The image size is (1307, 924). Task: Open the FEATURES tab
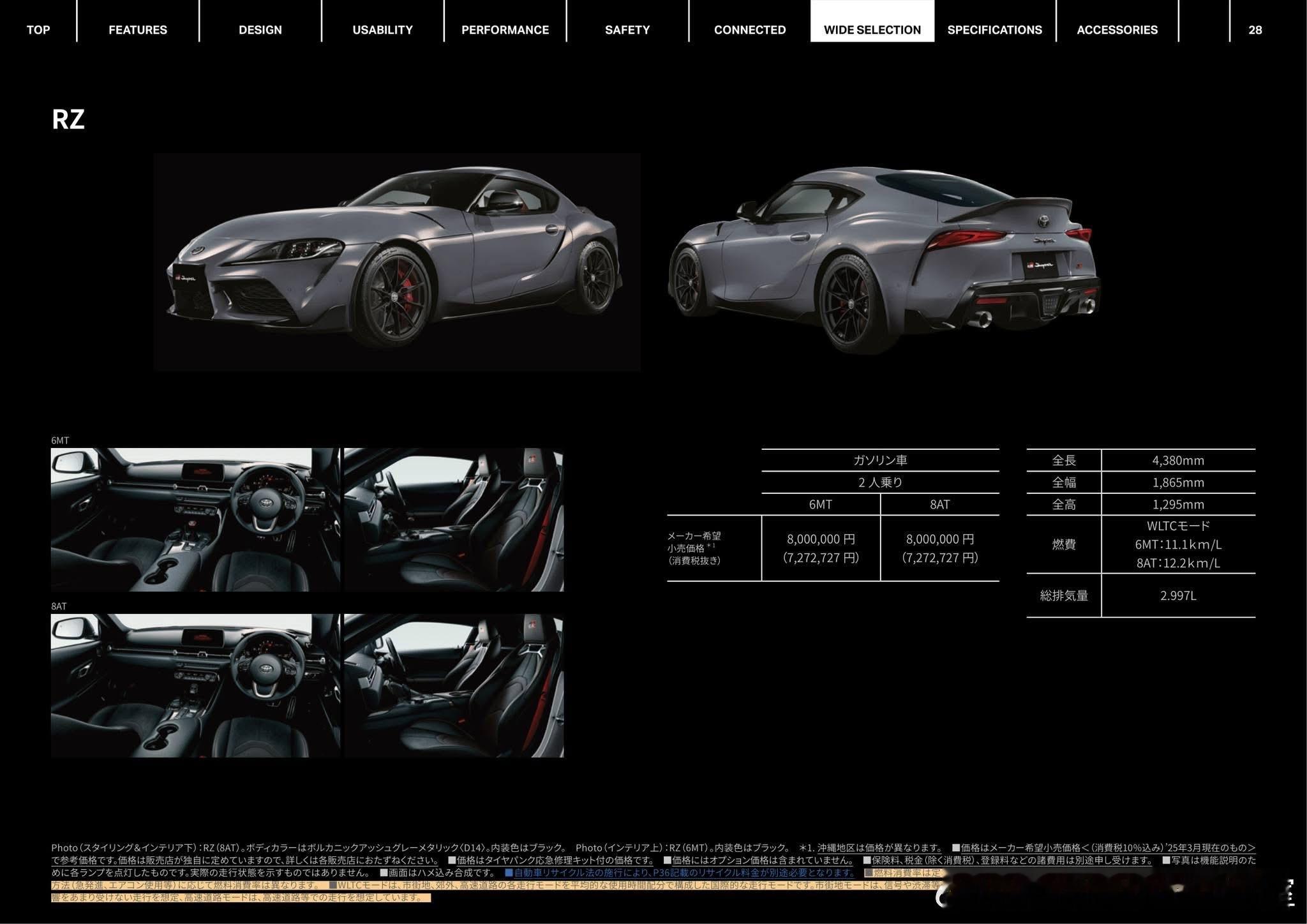click(x=138, y=30)
